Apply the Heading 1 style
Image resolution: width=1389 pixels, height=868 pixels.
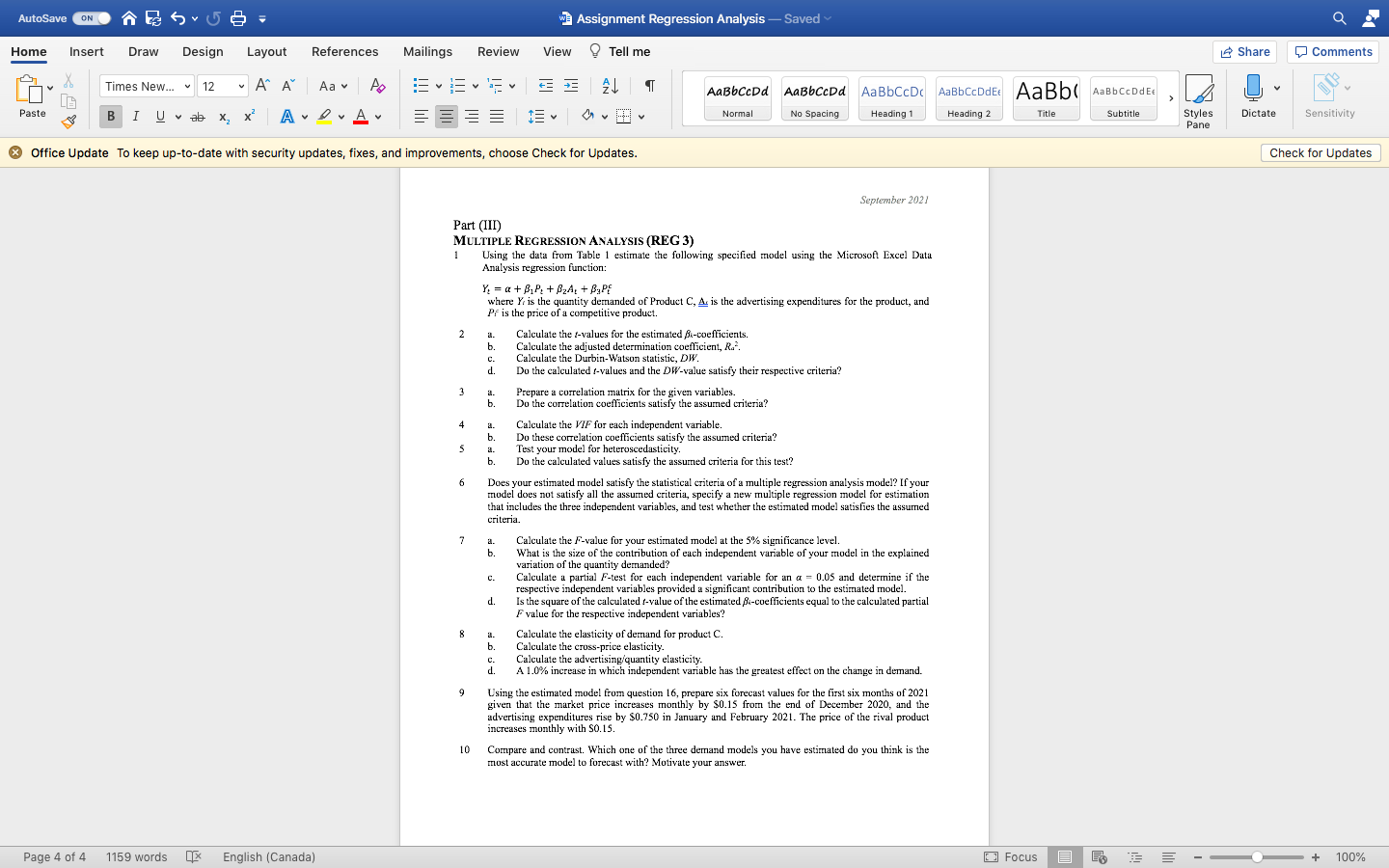tap(892, 98)
